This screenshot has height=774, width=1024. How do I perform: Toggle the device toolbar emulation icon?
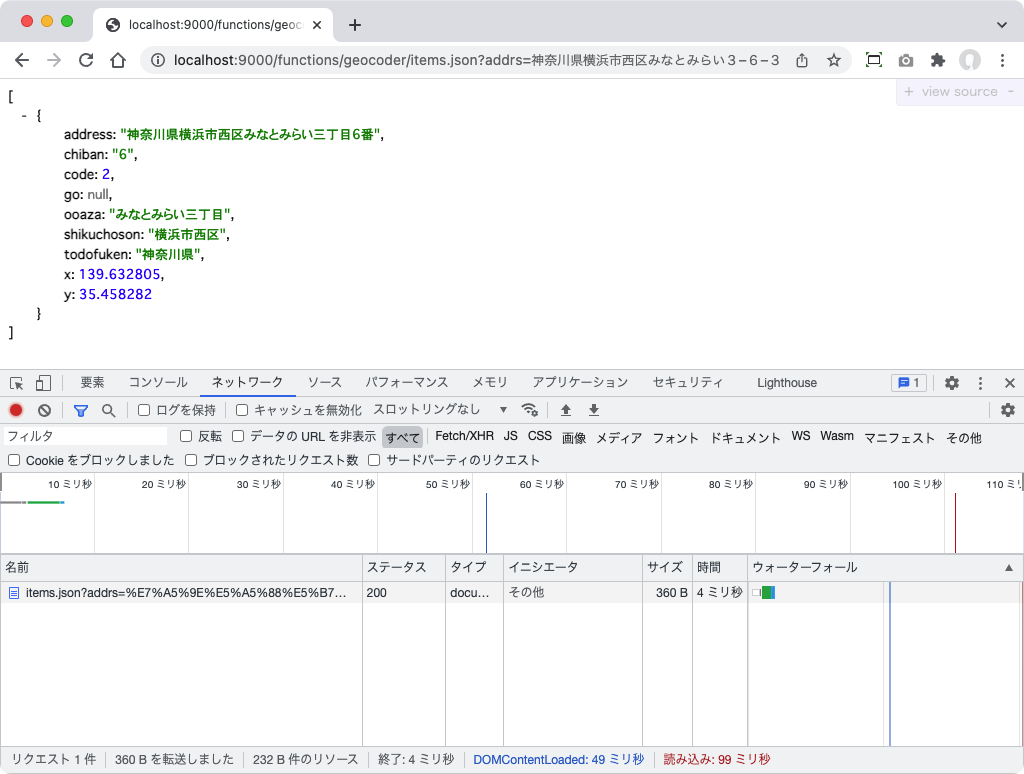coord(41,382)
